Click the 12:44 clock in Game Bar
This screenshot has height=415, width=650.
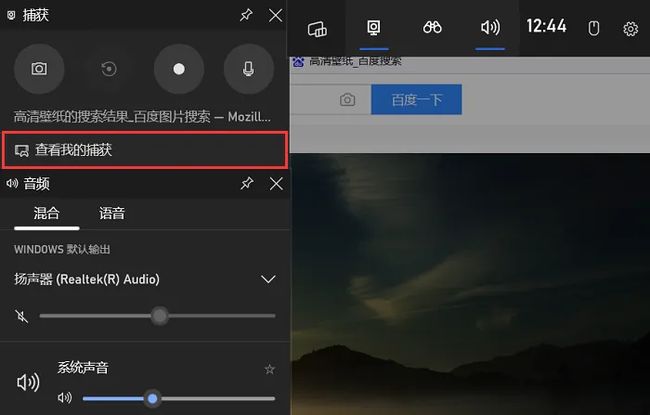546,26
